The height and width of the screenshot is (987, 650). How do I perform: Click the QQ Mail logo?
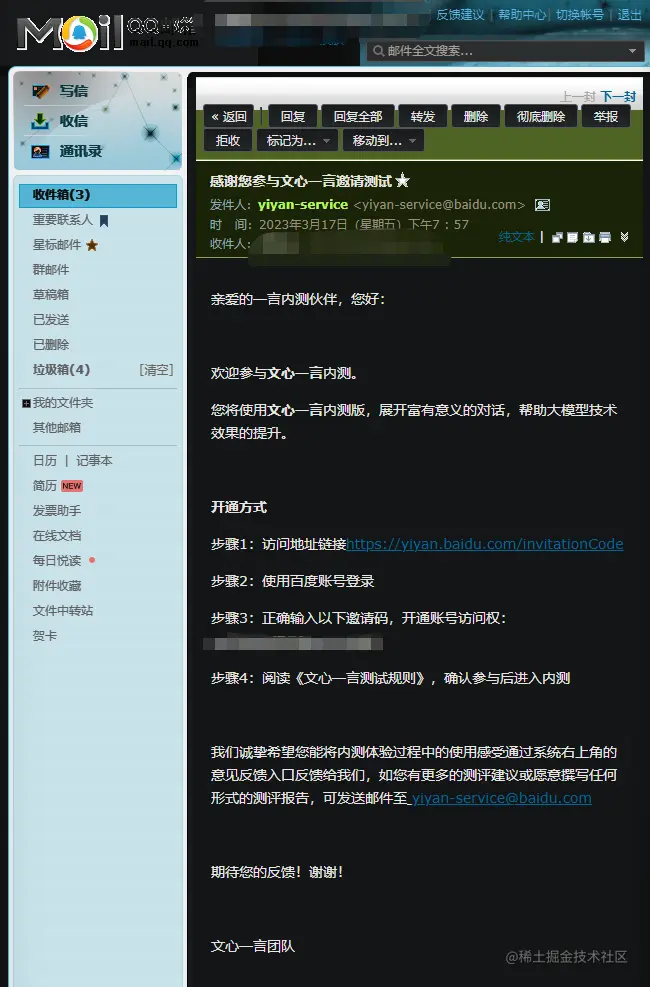pos(107,33)
